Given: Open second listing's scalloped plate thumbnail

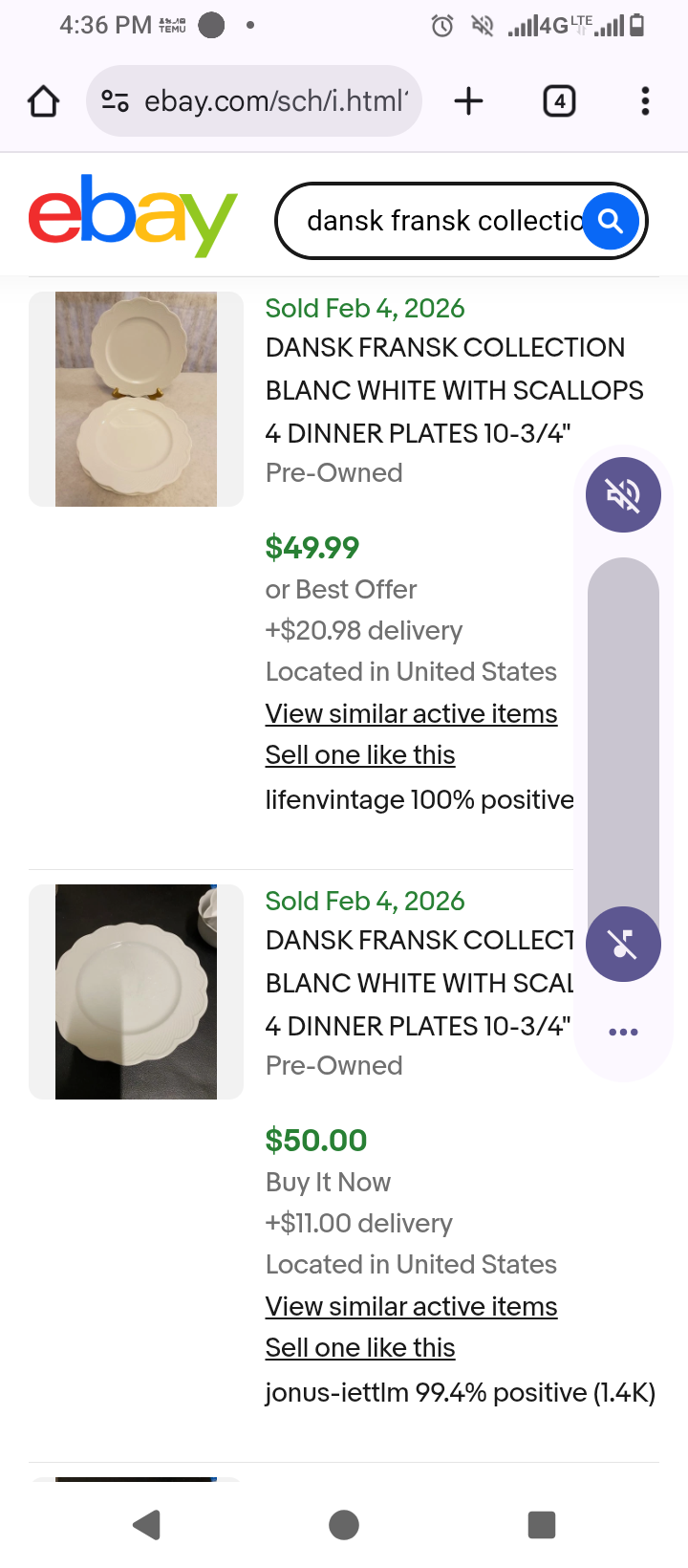Looking at the screenshot, I should [x=136, y=991].
